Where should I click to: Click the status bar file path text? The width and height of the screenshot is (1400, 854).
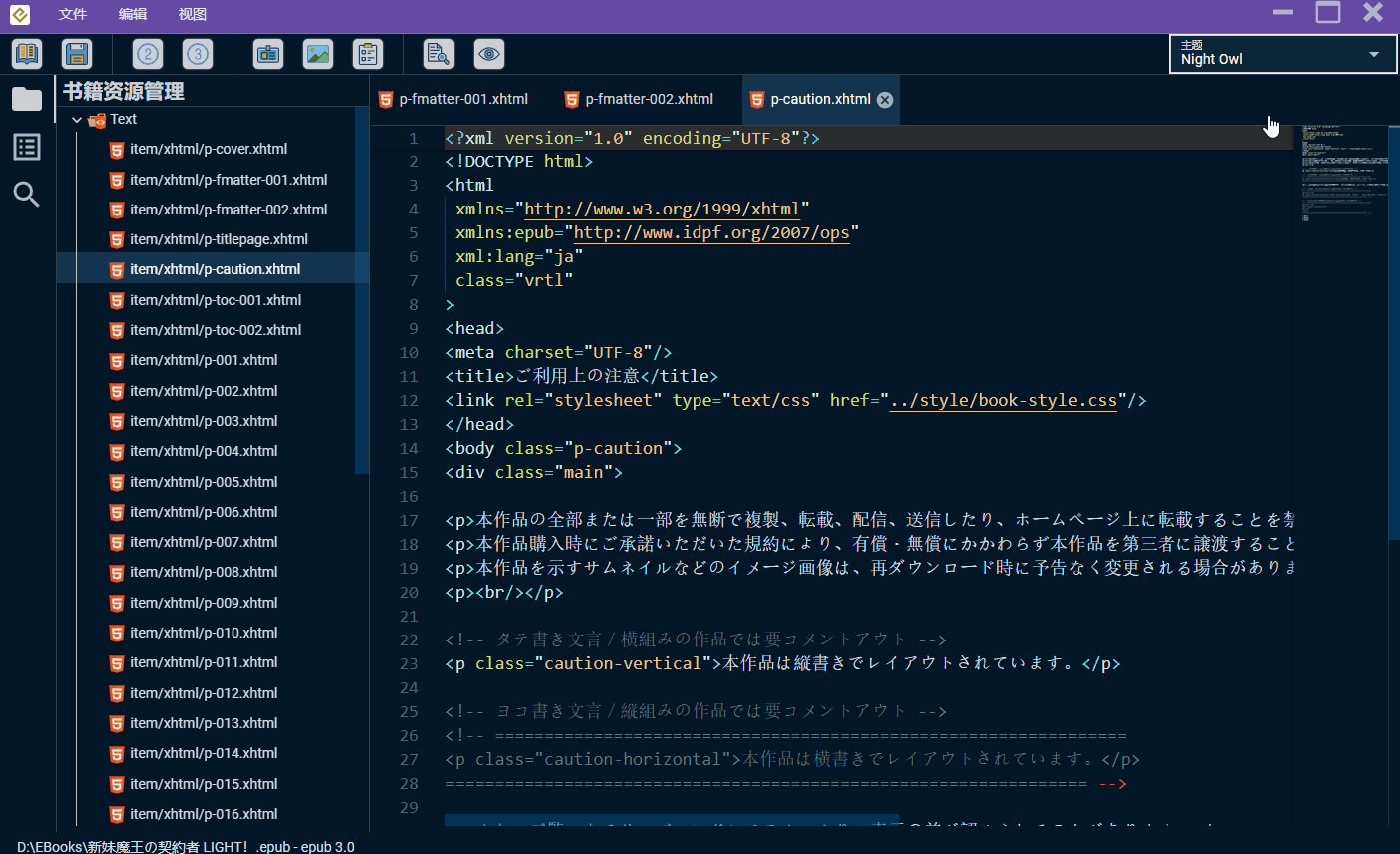(186, 846)
